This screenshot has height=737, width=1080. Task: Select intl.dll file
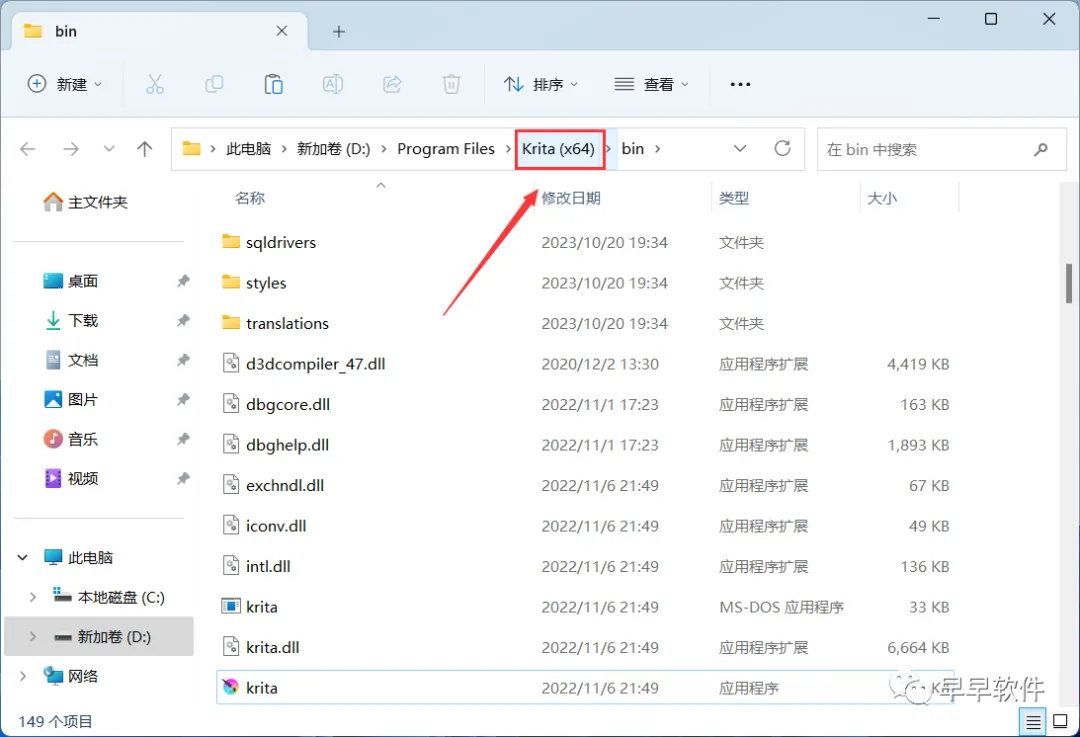click(x=585, y=566)
